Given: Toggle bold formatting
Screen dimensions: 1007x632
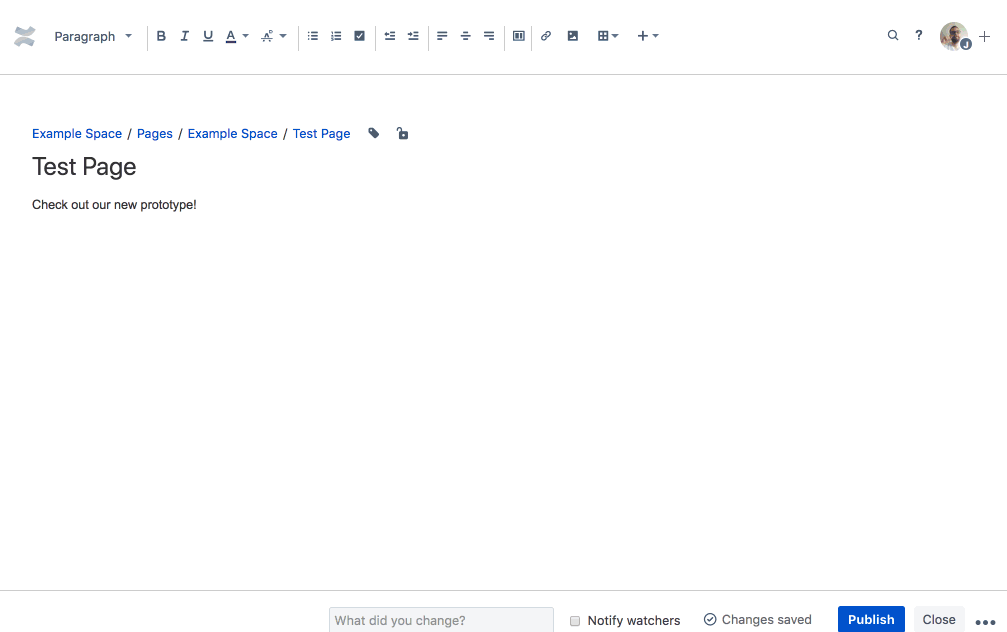Looking at the screenshot, I should pos(161,36).
